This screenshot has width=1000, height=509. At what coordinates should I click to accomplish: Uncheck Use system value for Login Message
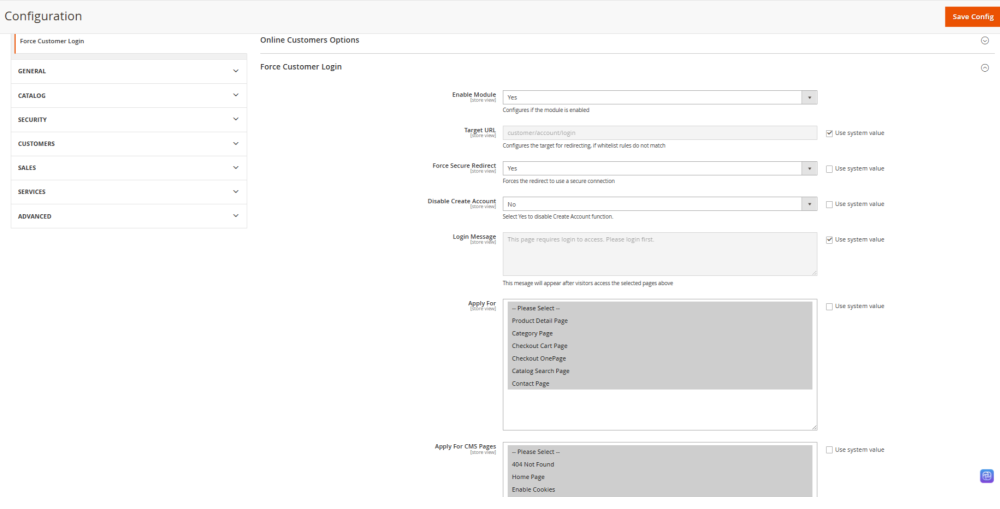click(x=829, y=240)
